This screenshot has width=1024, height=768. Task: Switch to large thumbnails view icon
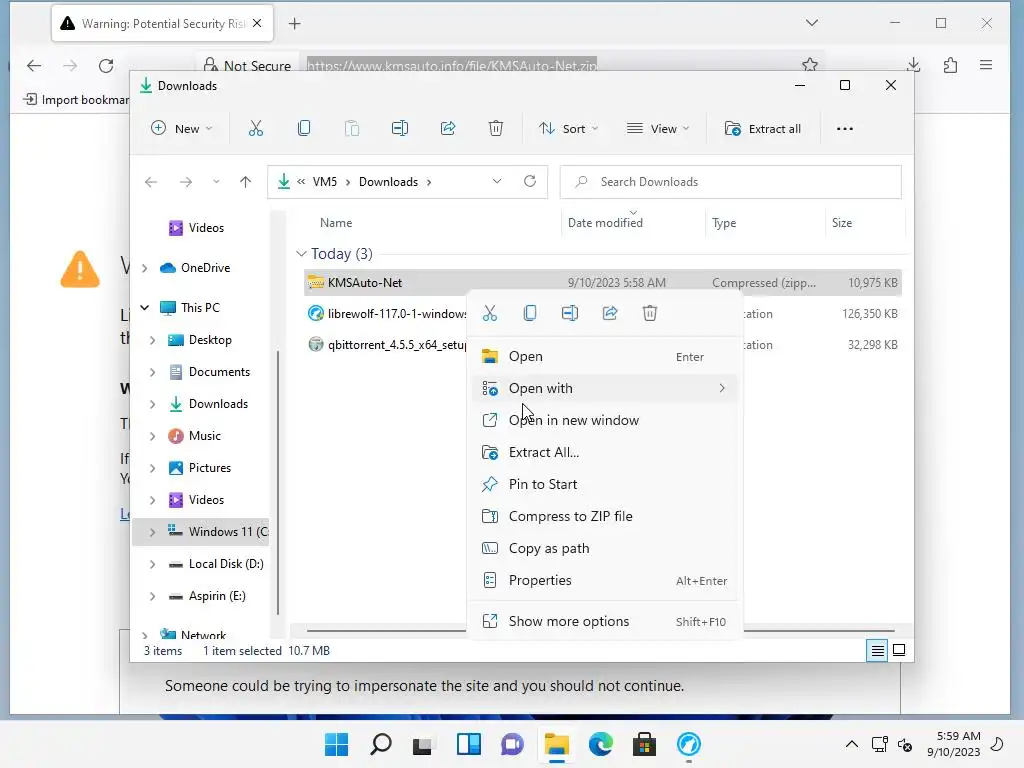(899, 650)
